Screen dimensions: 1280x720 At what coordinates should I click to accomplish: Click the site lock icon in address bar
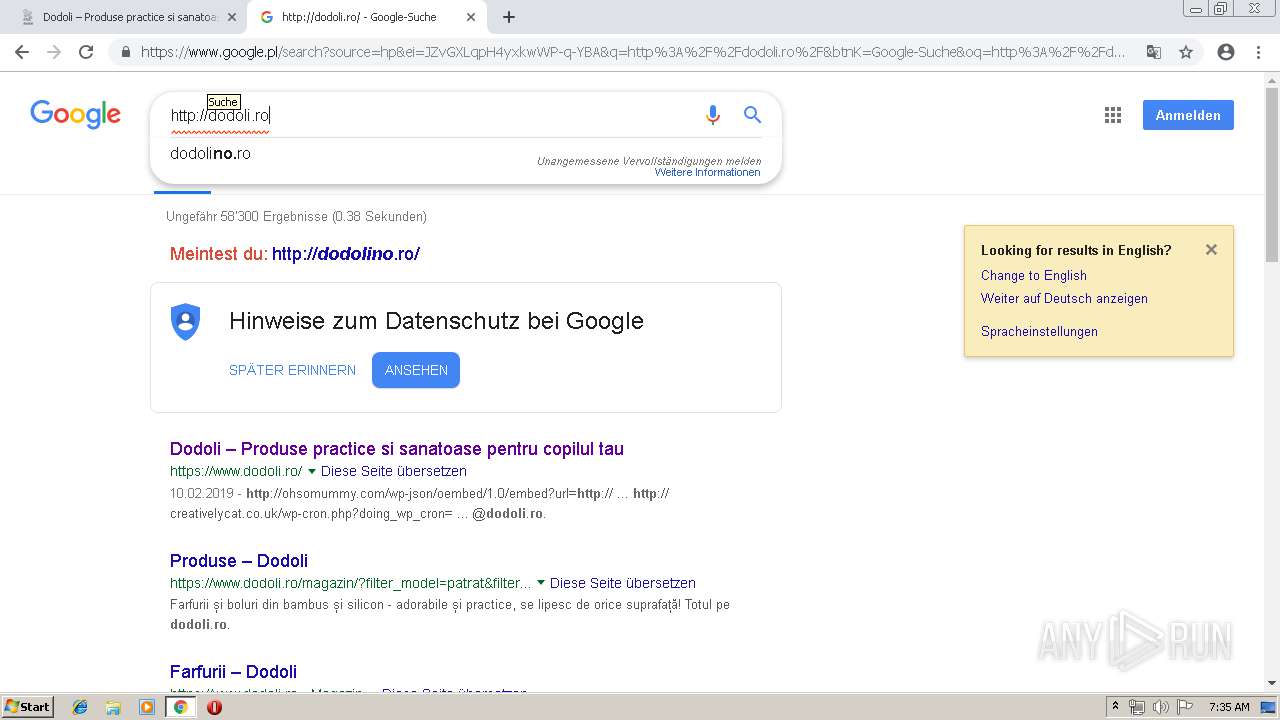(x=126, y=52)
